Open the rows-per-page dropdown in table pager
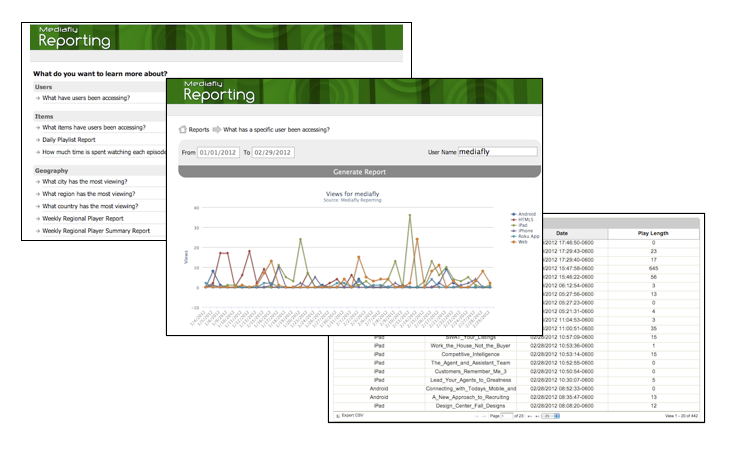 pyautogui.click(x=551, y=416)
